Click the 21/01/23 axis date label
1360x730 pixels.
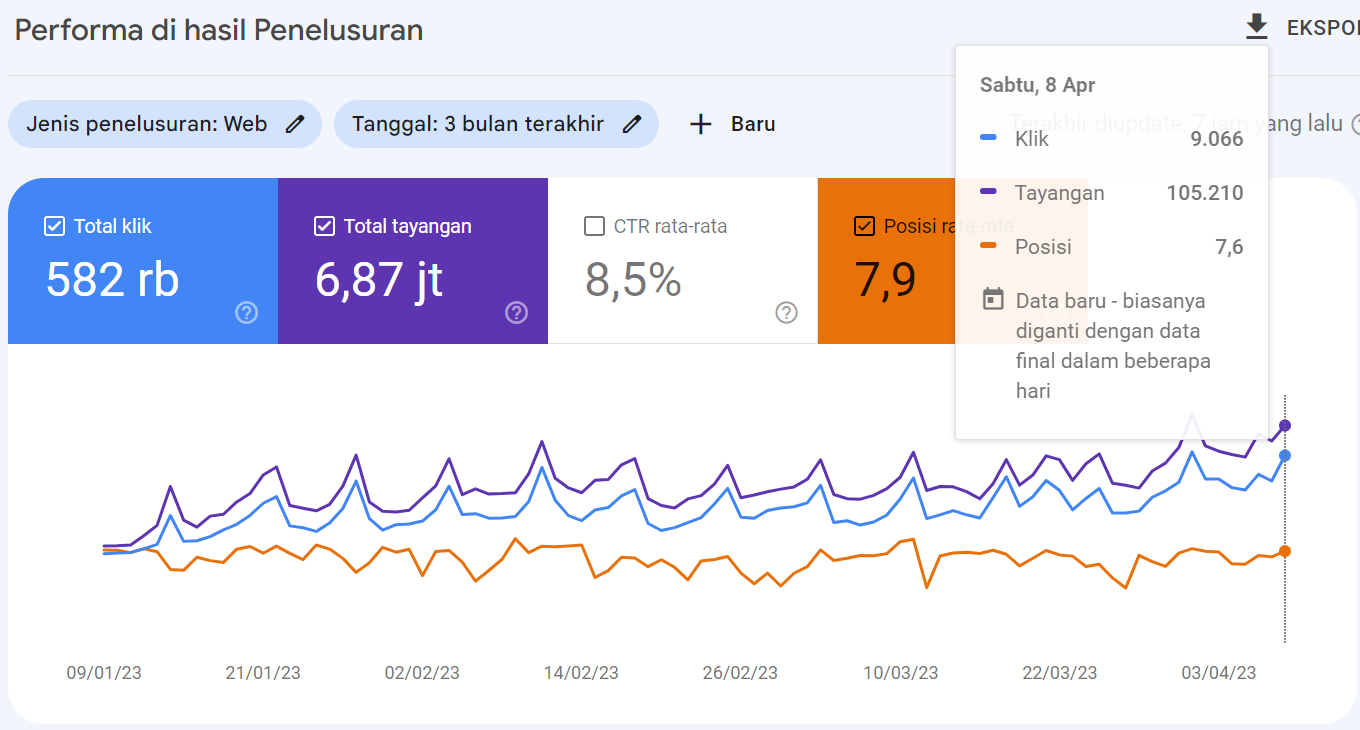click(x=263, y=673)
